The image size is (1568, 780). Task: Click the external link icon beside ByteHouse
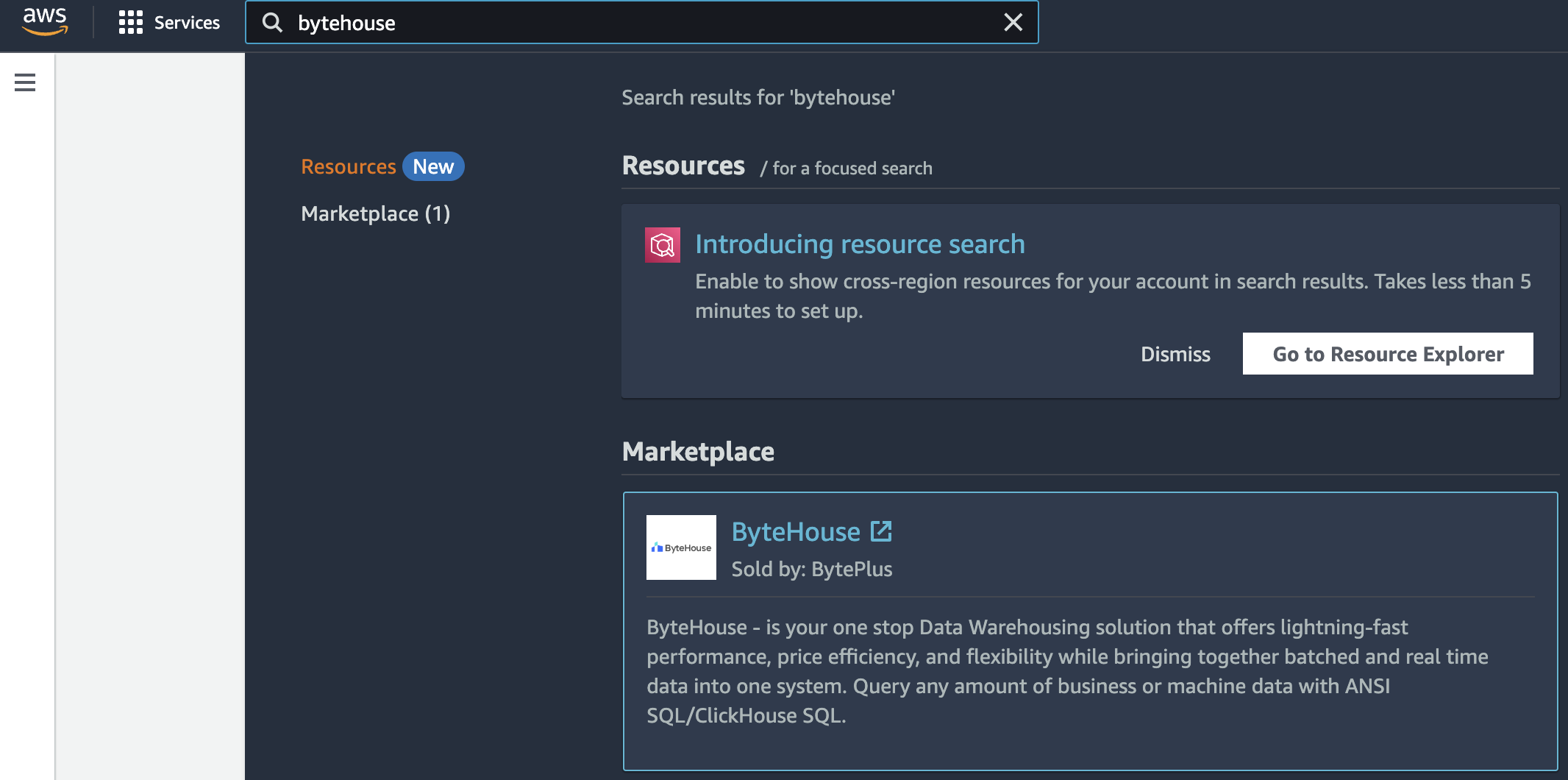[881, 531]
